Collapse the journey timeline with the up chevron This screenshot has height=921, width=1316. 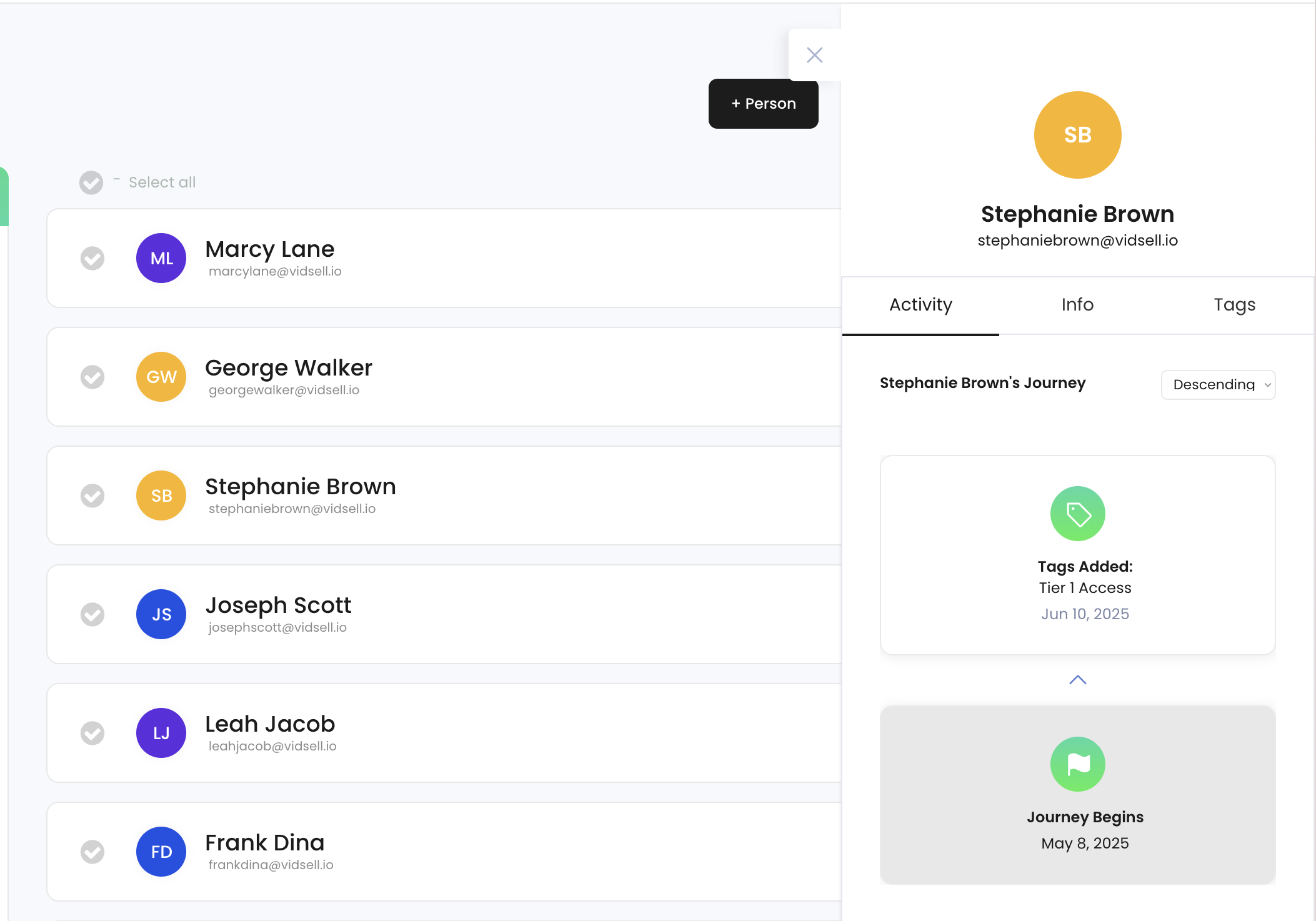[1077, 679]
